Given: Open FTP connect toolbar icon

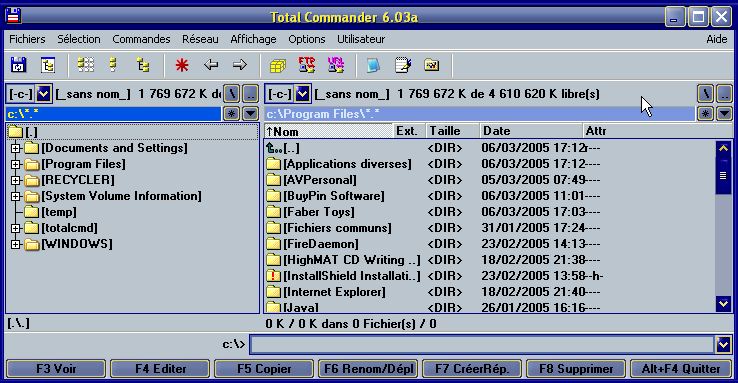Looking at the screenshot, I should [x=307, y=65].
